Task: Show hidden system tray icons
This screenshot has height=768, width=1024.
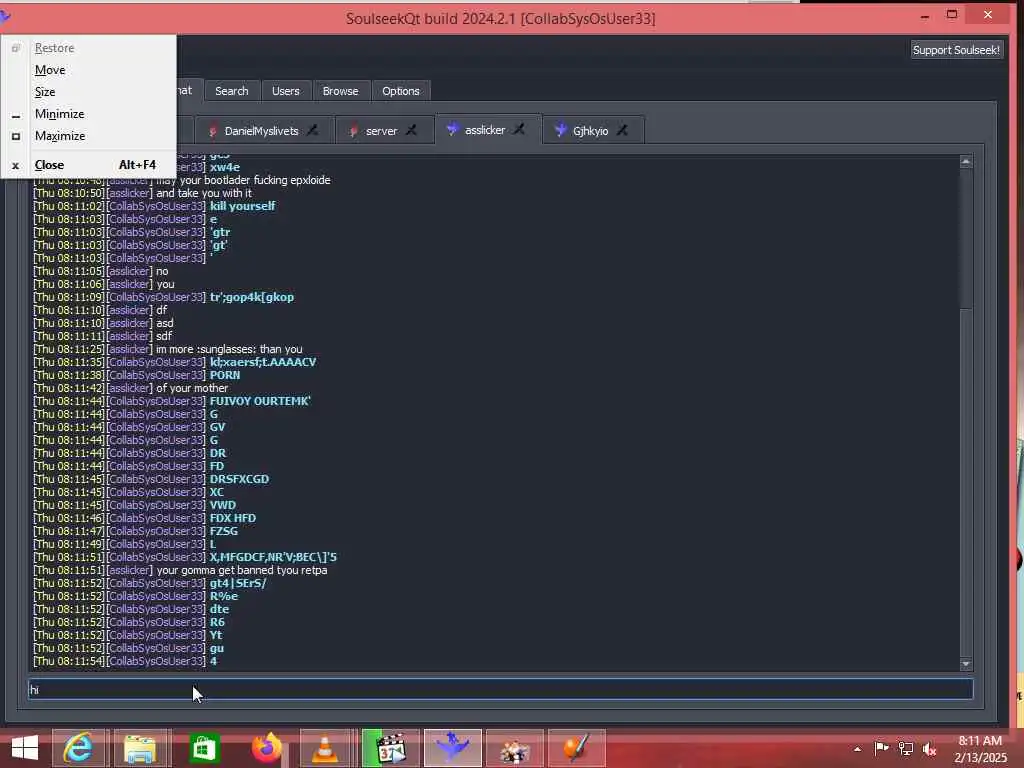Action: tap(857, 749)
